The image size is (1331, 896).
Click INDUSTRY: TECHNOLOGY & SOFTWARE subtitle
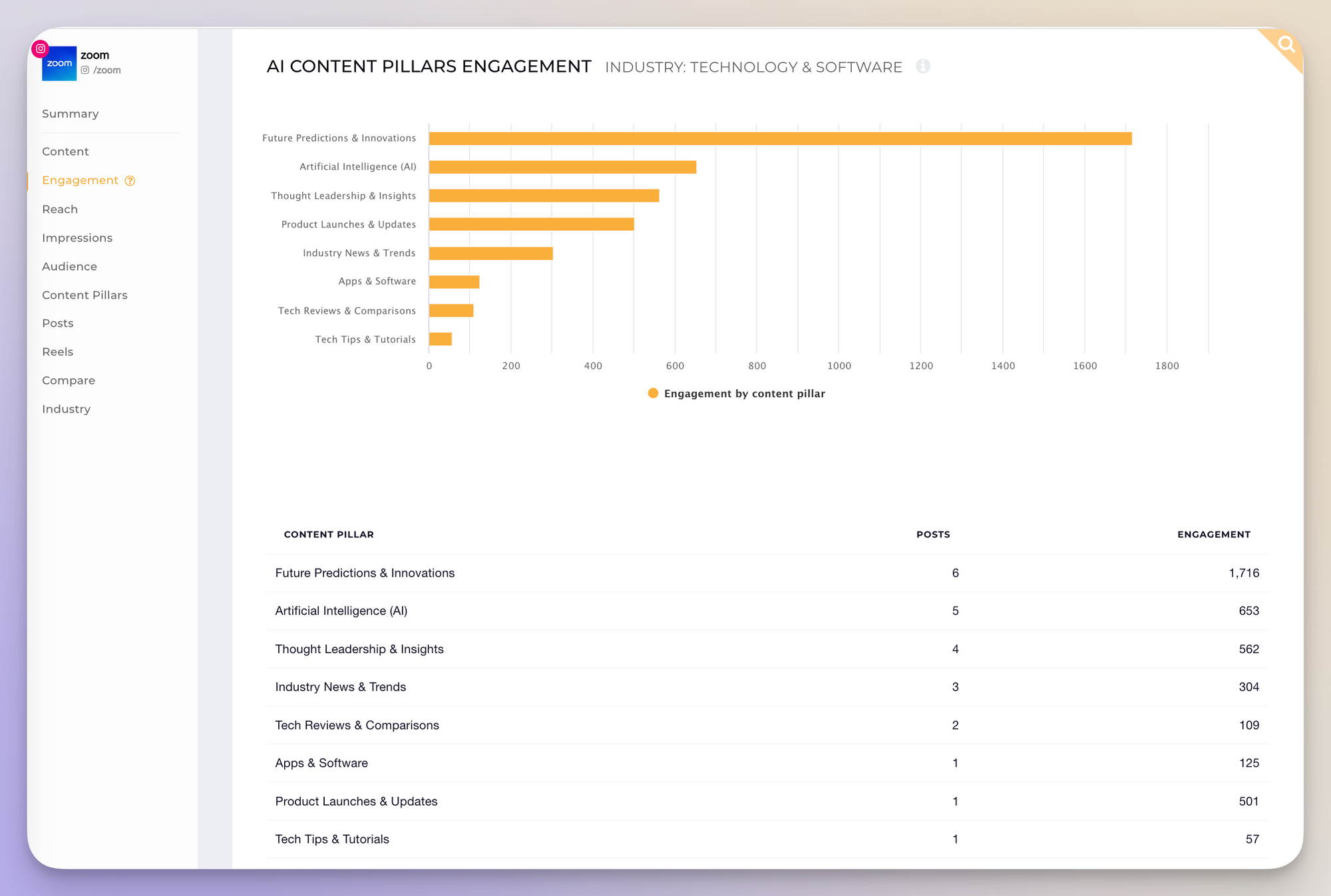pyautogui.click(x=753, y=67)
